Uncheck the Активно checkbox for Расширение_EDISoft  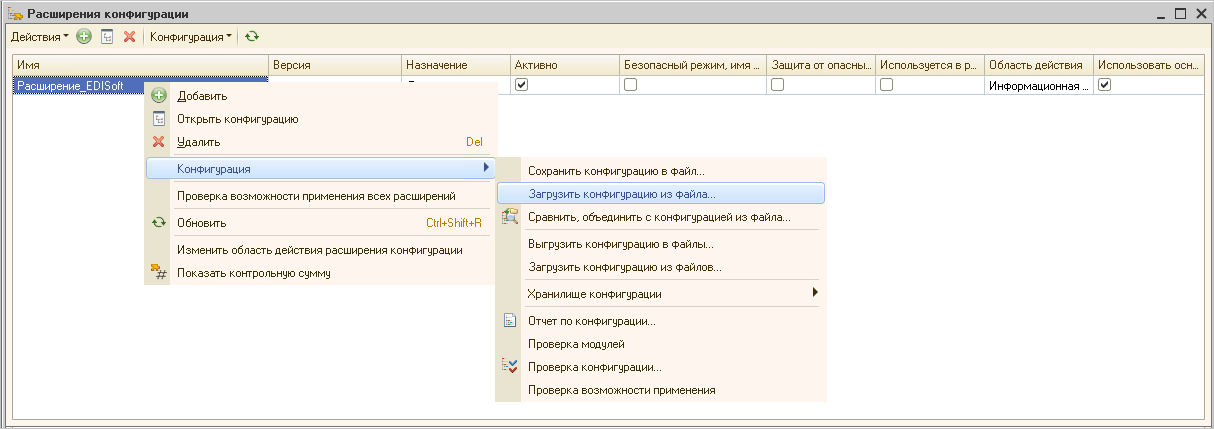click(x=521, y=85)
